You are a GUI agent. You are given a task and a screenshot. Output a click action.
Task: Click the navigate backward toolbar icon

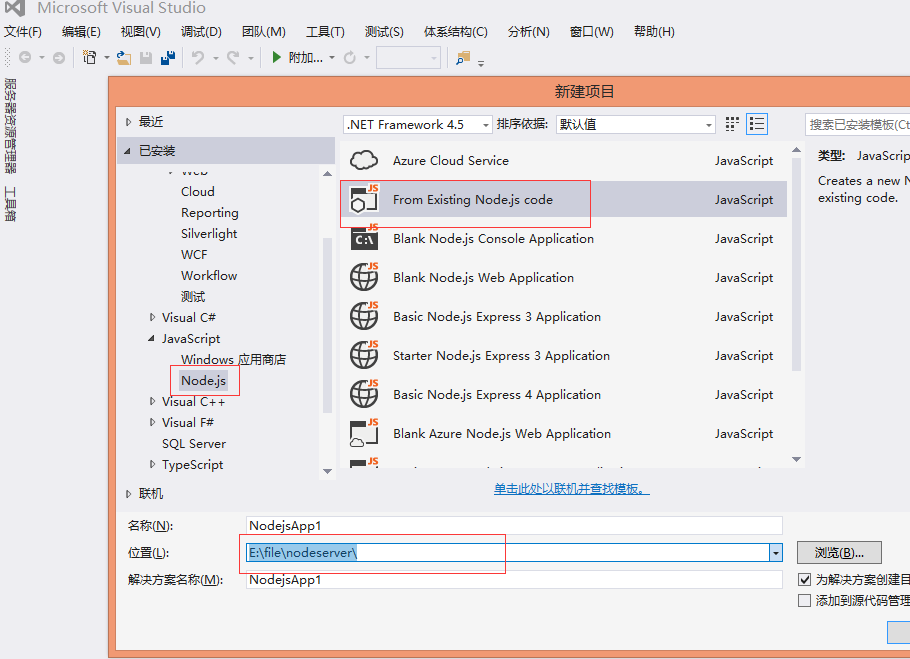[x=25, y=57]
